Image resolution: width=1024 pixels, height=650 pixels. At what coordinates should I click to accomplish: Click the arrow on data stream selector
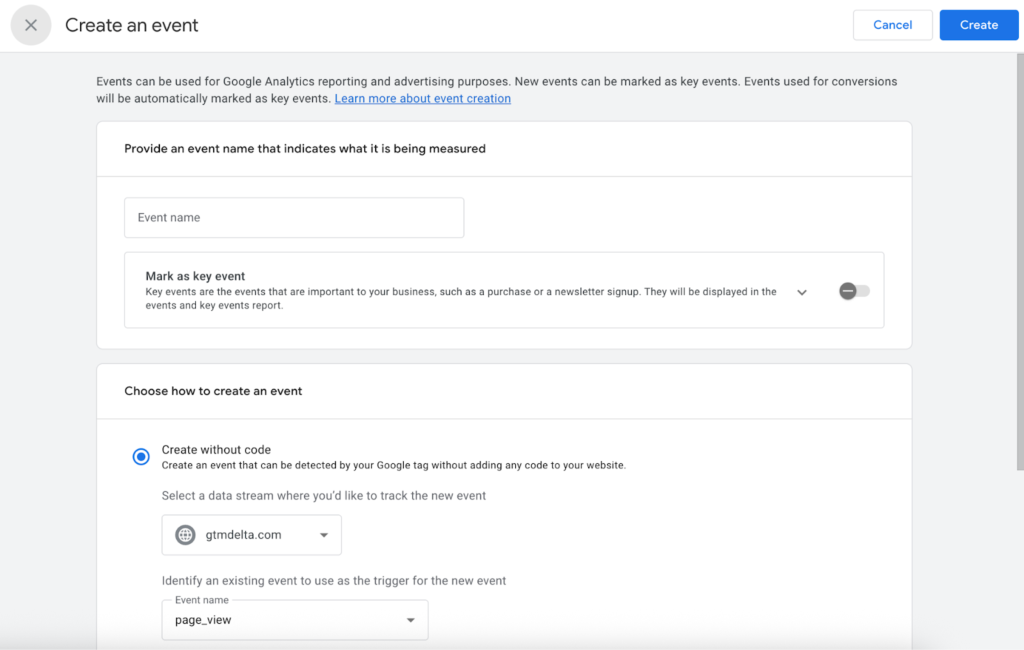pos(324,535)
